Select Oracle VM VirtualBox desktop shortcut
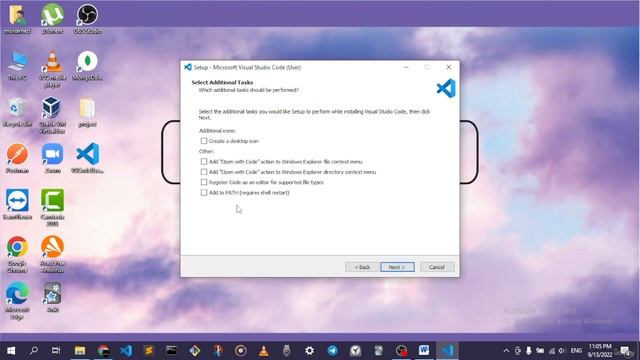640x360 pixels. tap(52, 115)
